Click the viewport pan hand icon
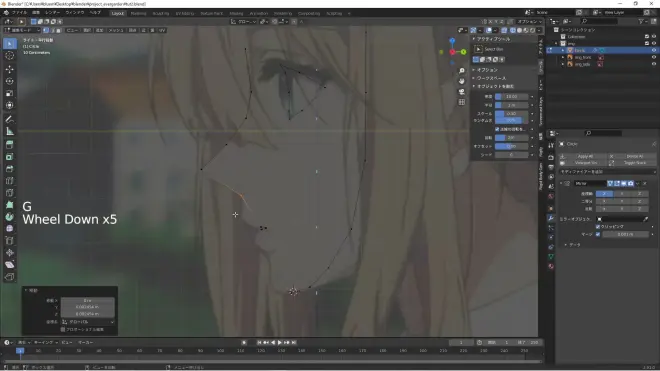The image size is (660, 371). [462, 81]
